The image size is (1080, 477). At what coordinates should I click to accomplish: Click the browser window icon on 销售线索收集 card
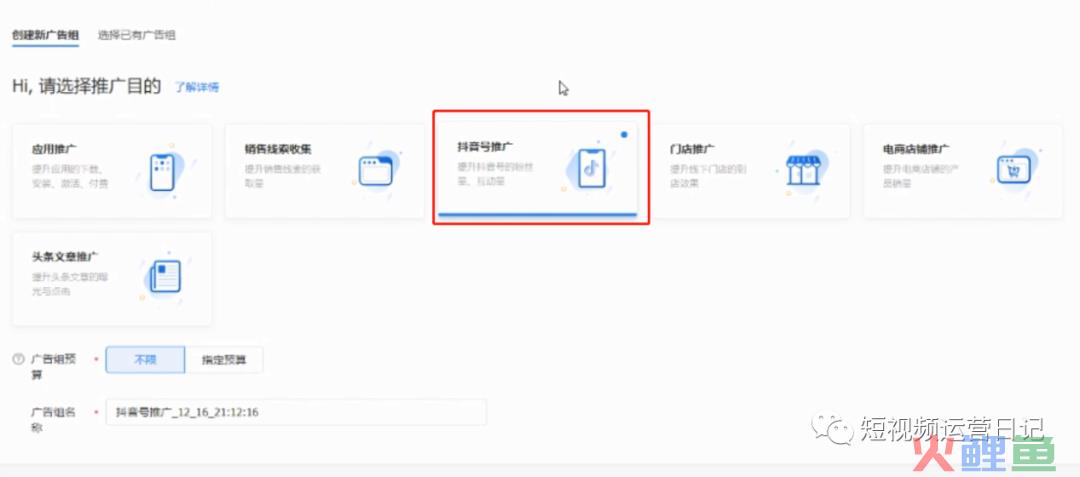(375, 171)
